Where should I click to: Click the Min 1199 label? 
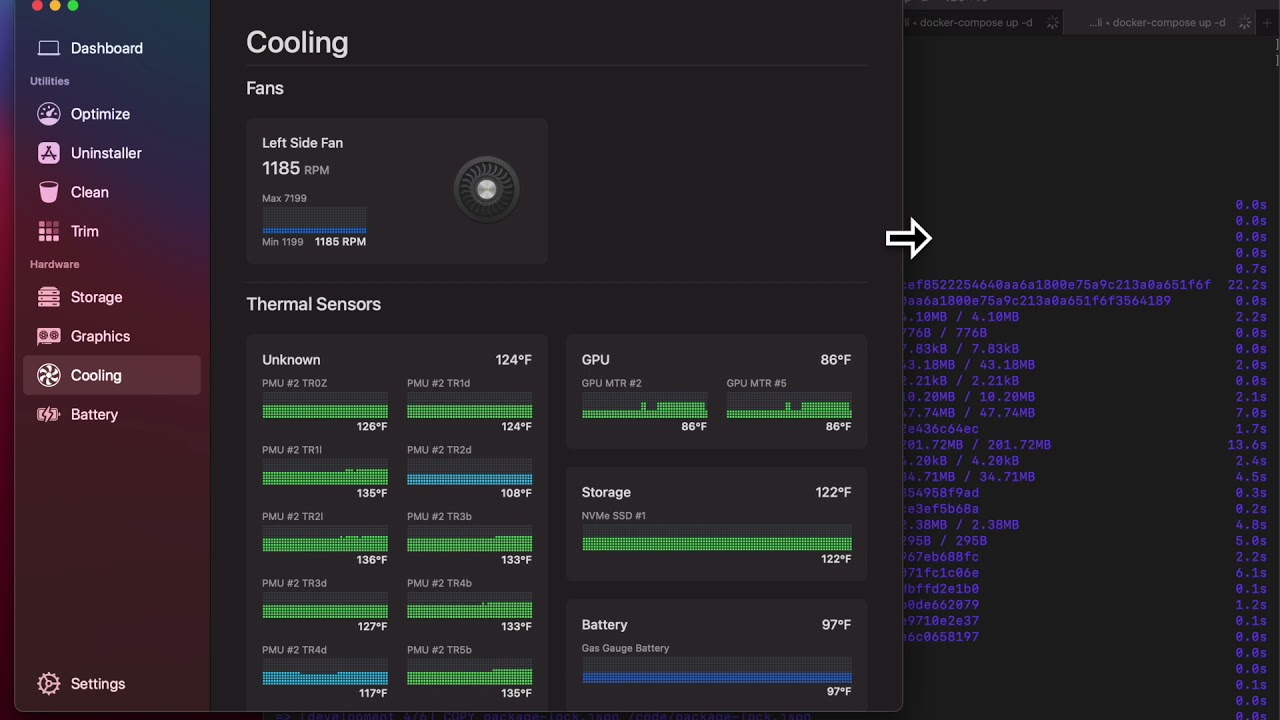tap(283, 242)
